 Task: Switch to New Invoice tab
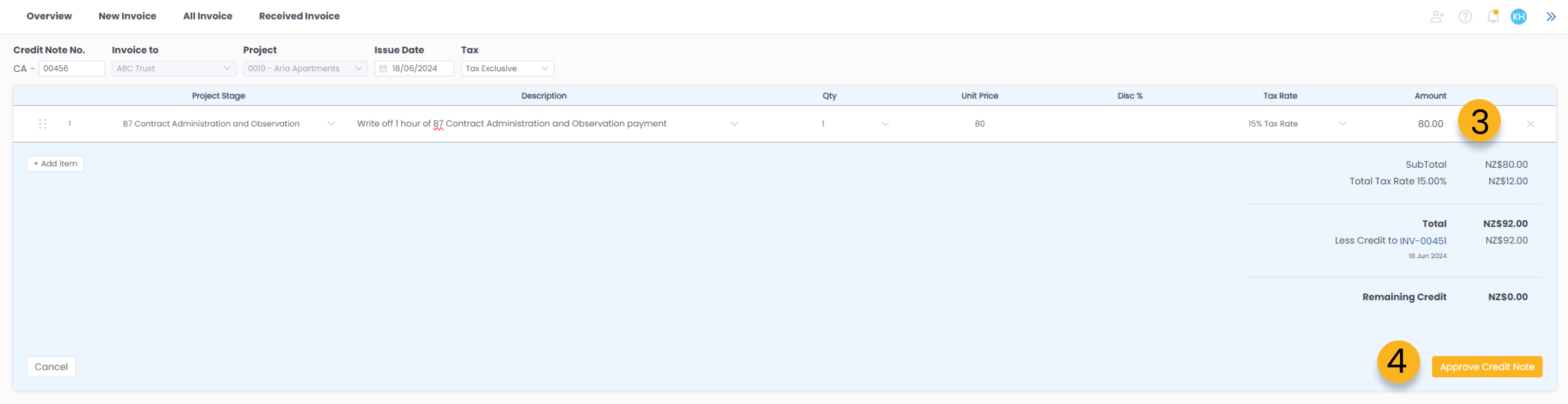click(127, 16)
